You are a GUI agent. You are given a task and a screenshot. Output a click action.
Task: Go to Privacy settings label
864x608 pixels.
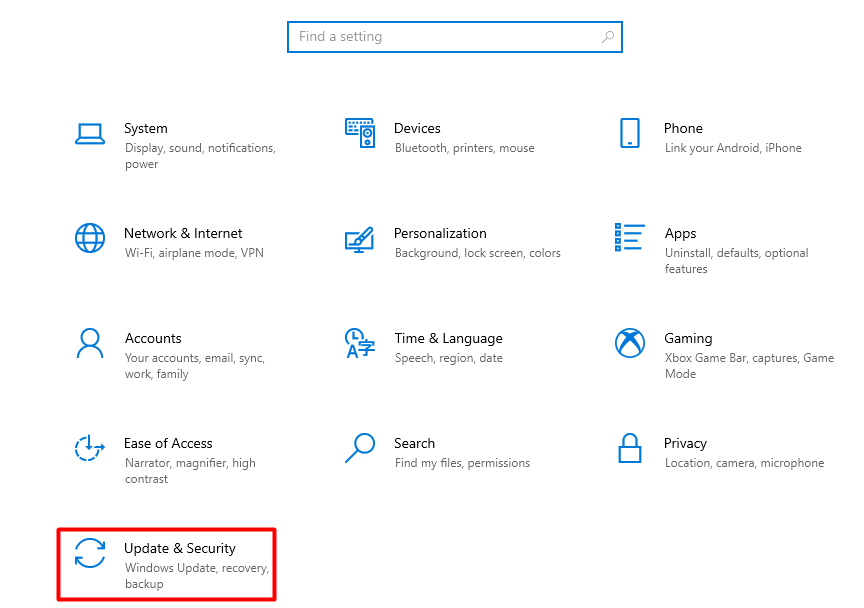coord(685,443)
